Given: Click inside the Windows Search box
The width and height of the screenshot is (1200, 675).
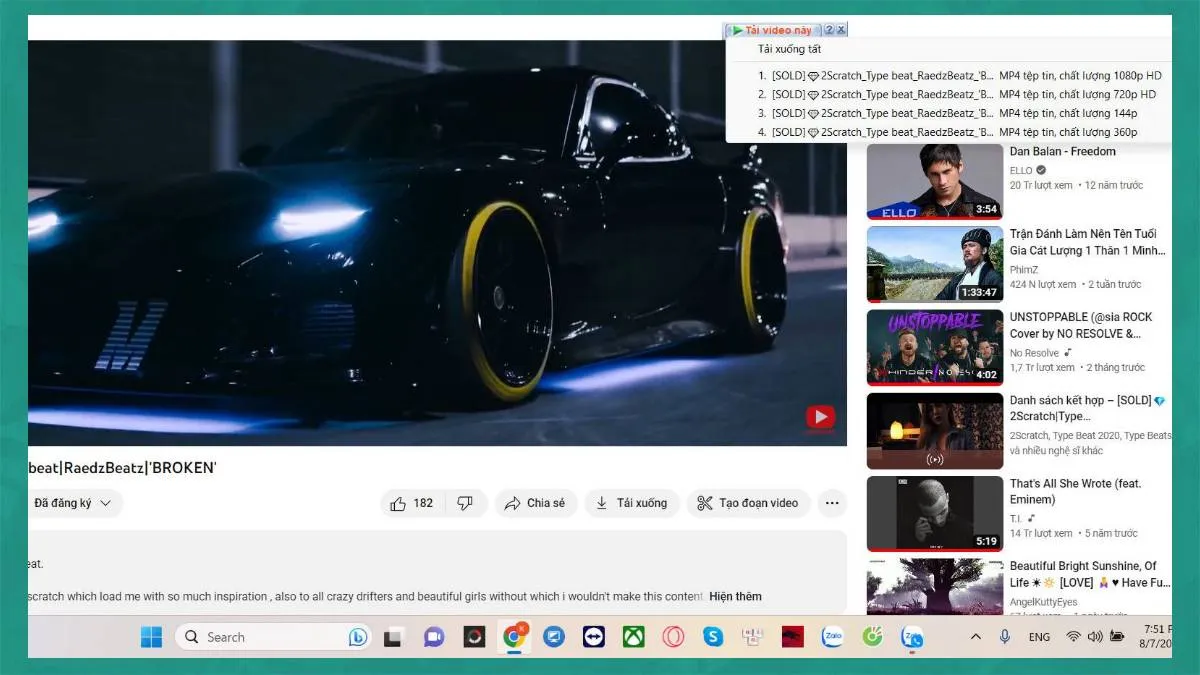Looking at the screenshot, I should point(260,636).
